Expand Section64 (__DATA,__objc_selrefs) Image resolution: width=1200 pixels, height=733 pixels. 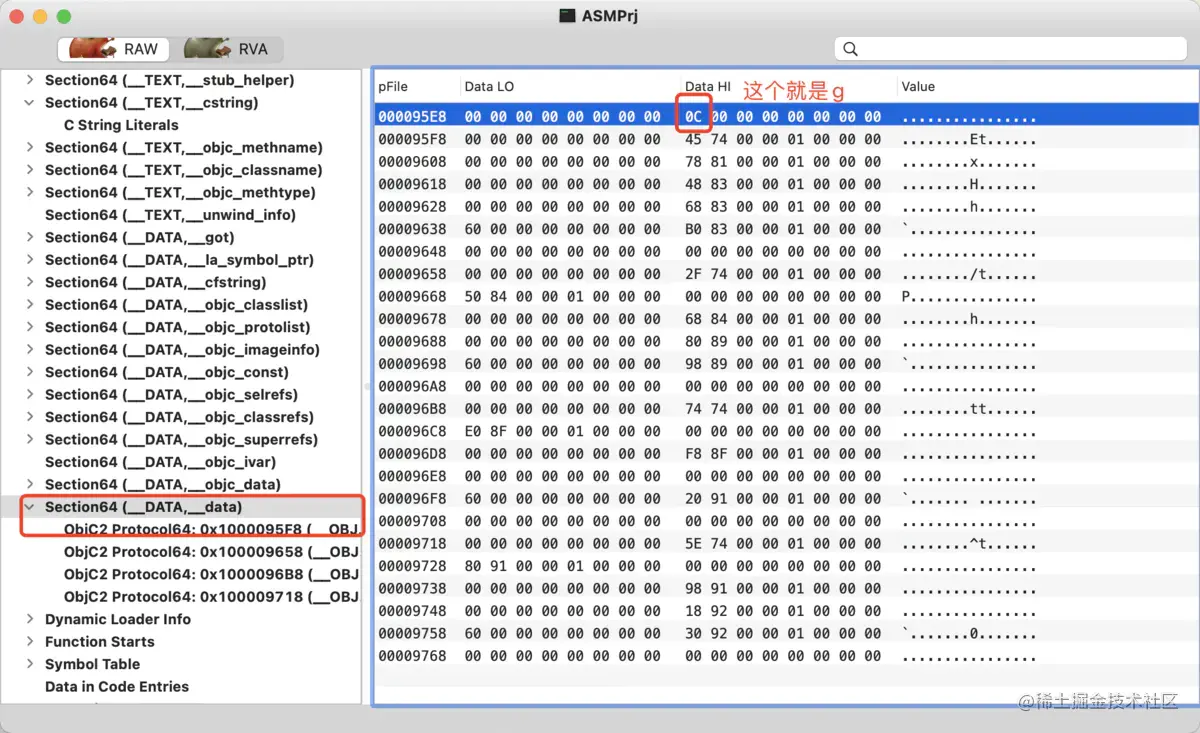pyautogui.click(x=30, y=394)
